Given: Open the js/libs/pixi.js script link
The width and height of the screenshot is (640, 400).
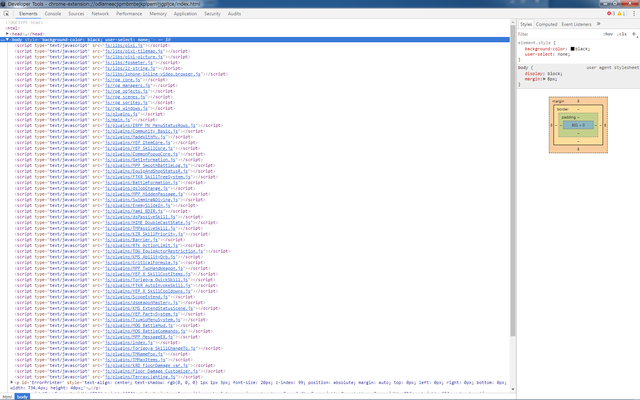Looking at the screenshot, I should coord(124,45).
